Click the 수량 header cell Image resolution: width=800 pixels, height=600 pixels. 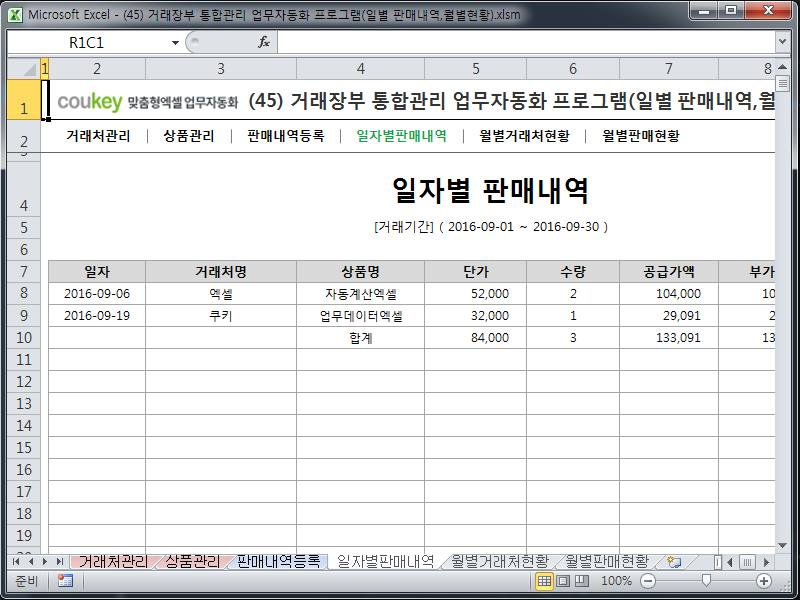pos(573,272)
